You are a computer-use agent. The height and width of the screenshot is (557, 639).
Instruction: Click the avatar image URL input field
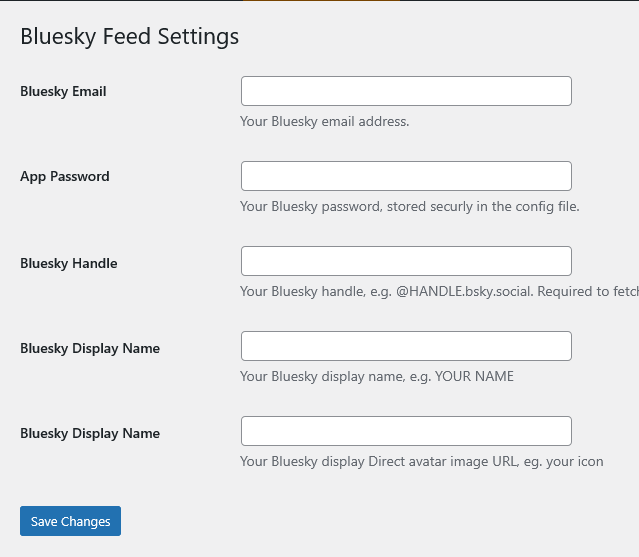coord(406,431)
